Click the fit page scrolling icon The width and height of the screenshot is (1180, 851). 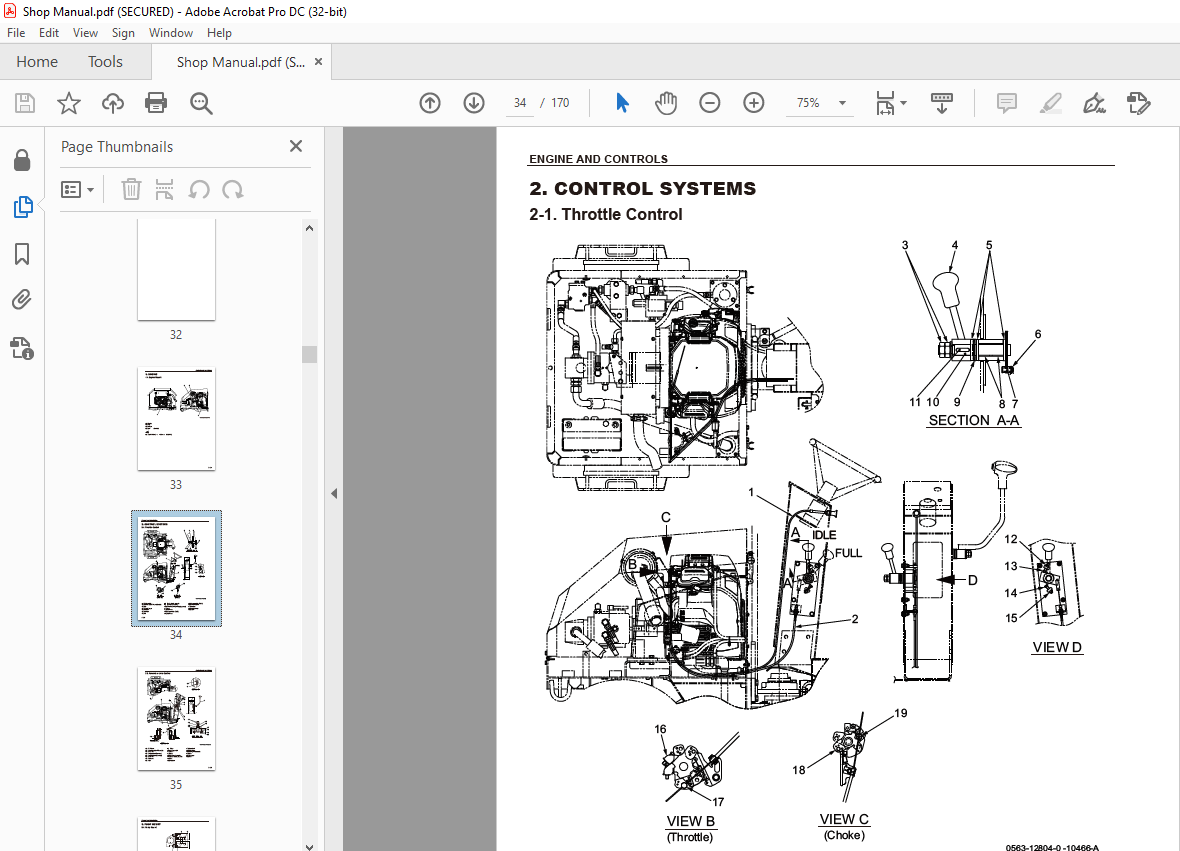tap(886, 103)
